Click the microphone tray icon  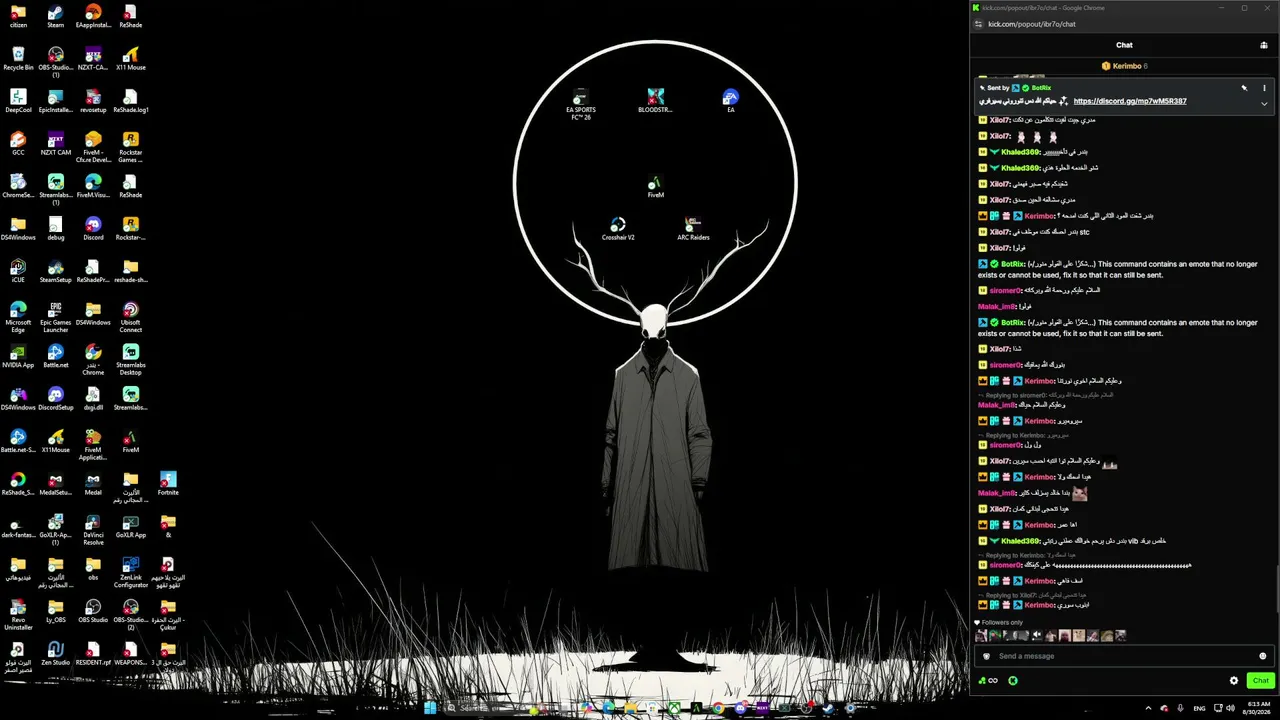[1181, 708]
